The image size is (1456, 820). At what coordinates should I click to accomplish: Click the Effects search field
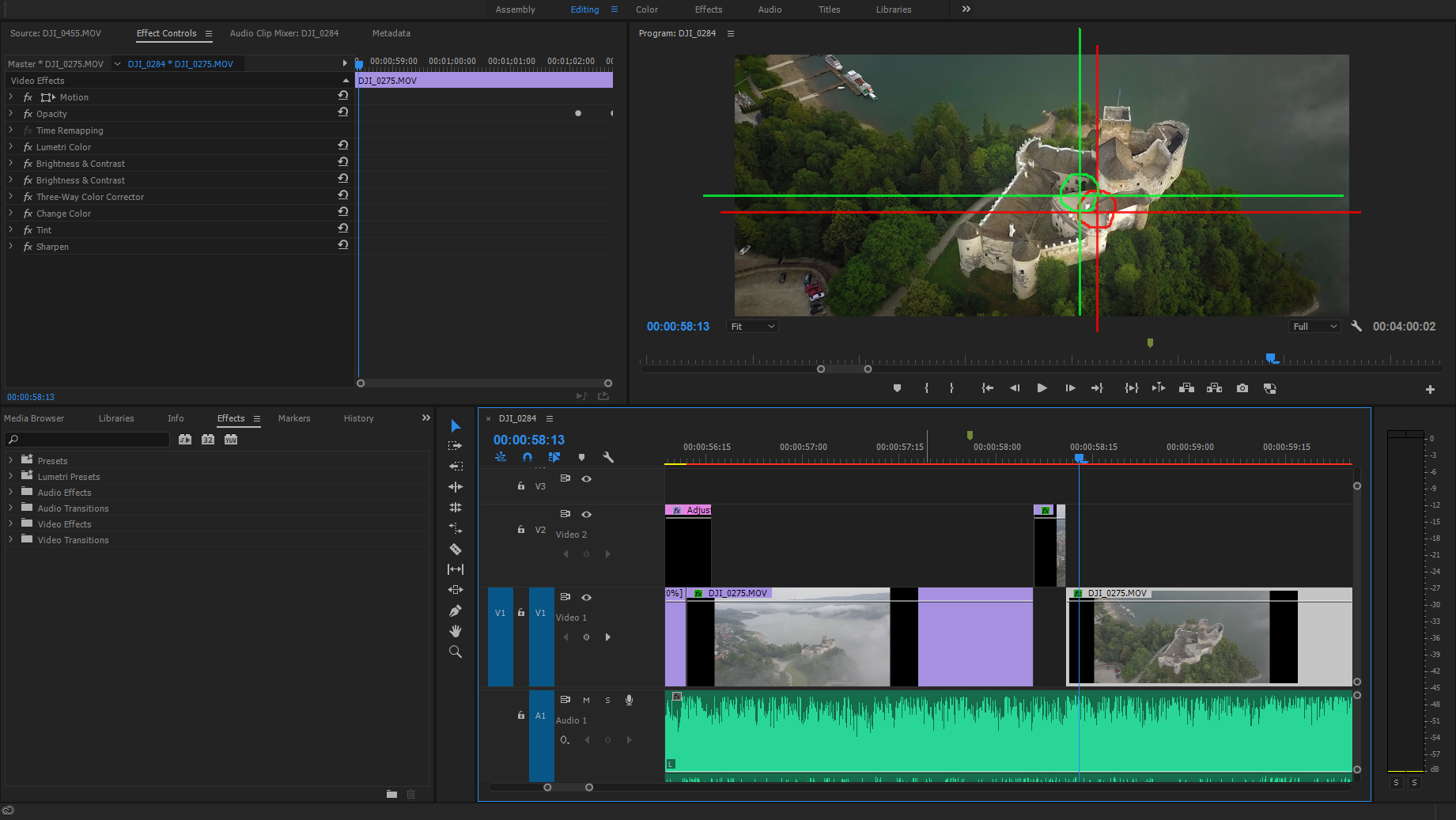(87, 440)
